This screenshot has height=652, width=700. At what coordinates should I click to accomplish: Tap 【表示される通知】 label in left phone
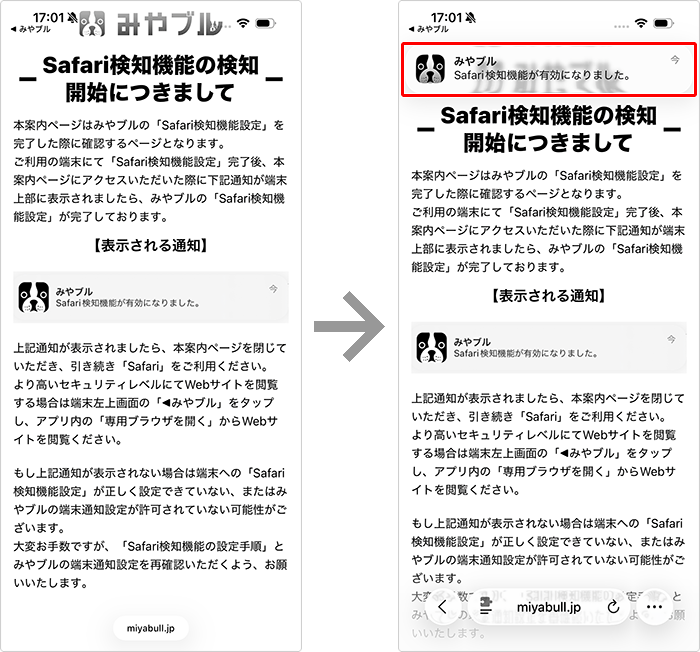(151, 246)
